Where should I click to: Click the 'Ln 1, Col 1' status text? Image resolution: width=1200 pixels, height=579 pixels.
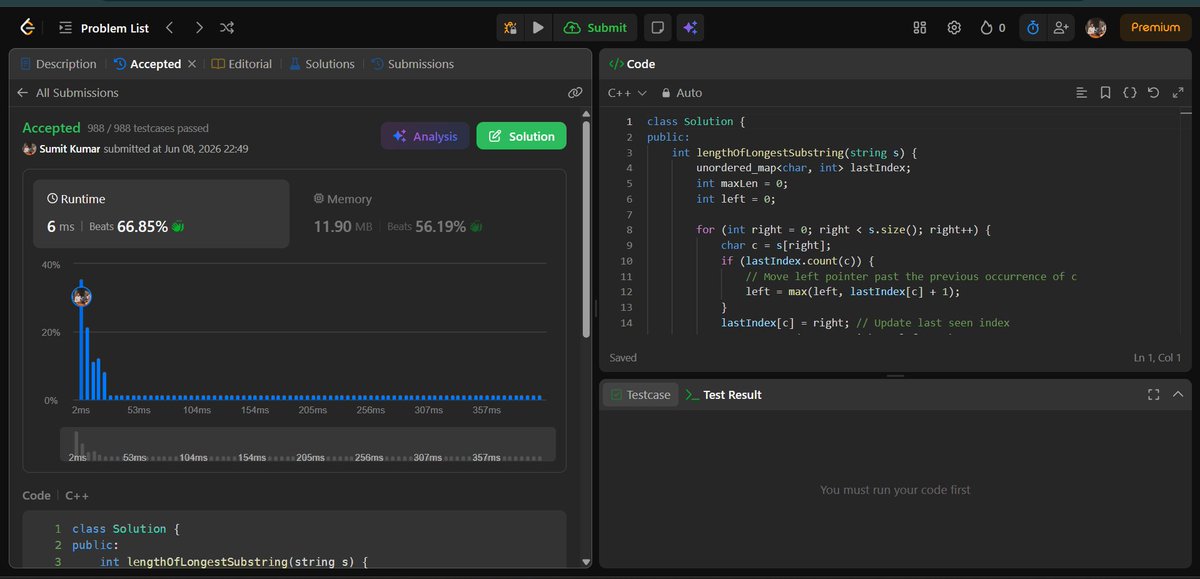1157,357
